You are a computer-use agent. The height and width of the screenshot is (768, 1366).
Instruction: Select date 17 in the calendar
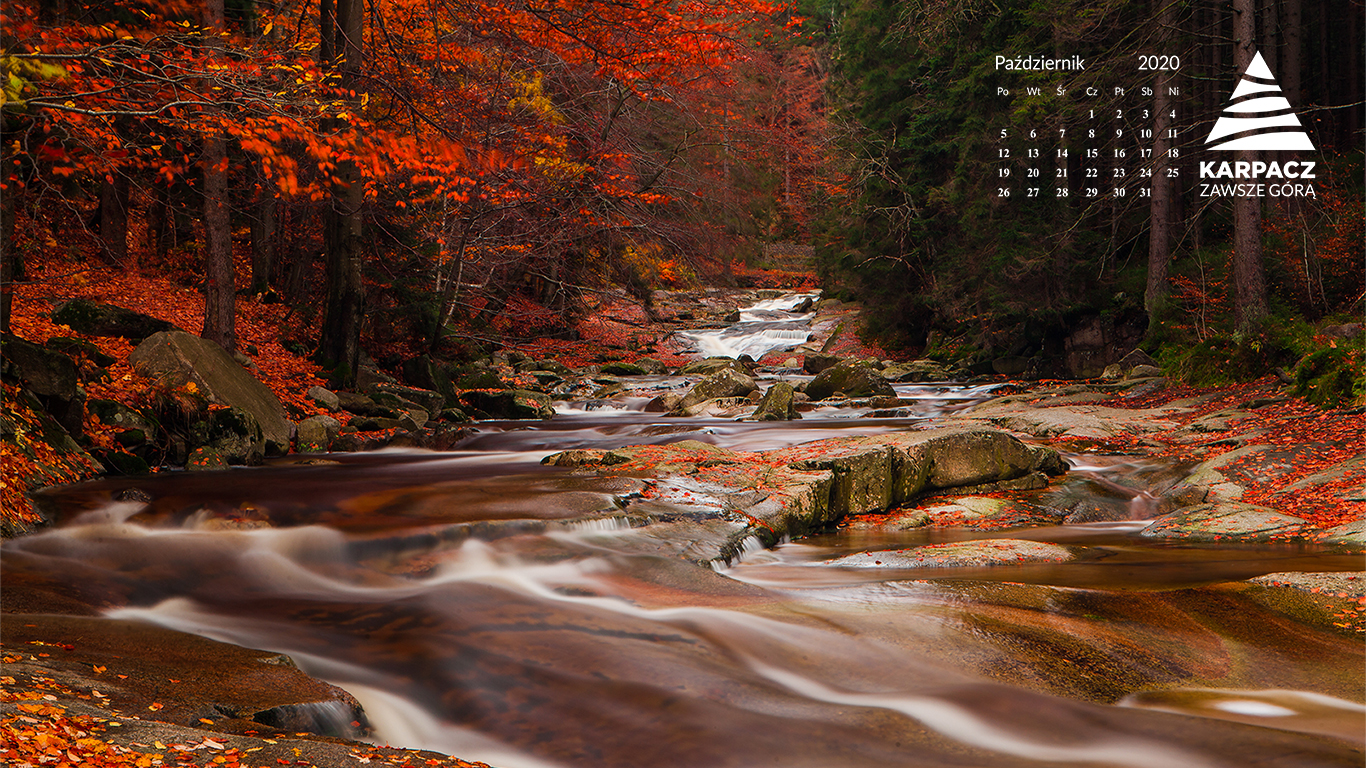click(1146, 153)
